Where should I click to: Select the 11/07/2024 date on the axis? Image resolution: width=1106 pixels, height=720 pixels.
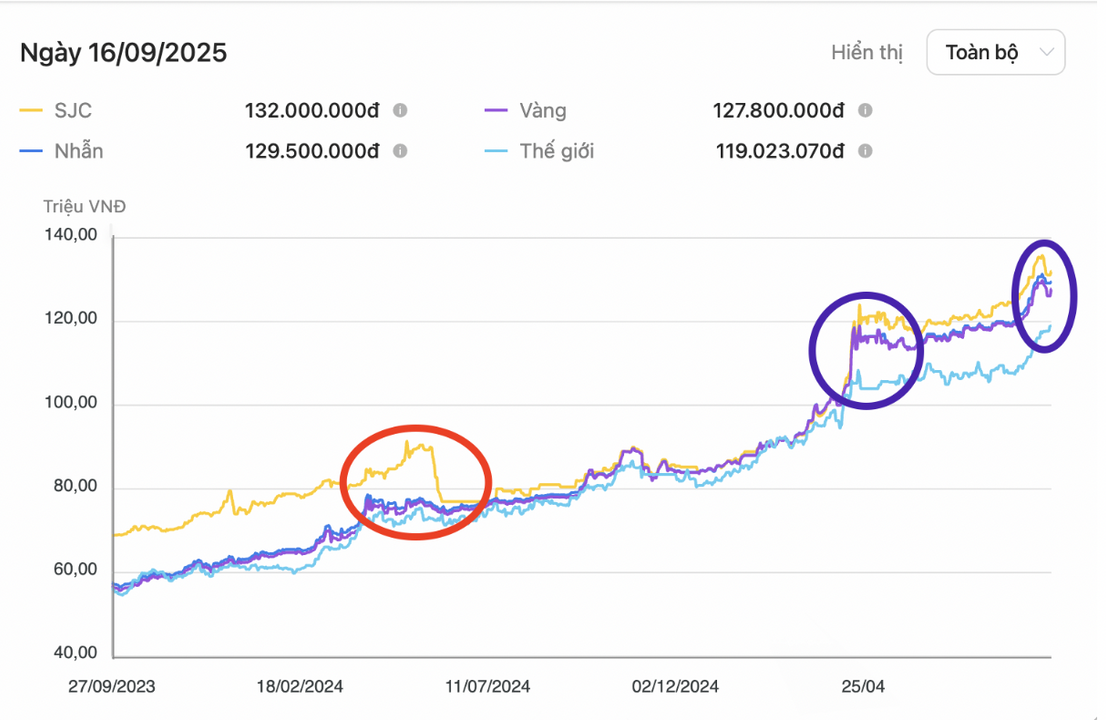(487, 687)
